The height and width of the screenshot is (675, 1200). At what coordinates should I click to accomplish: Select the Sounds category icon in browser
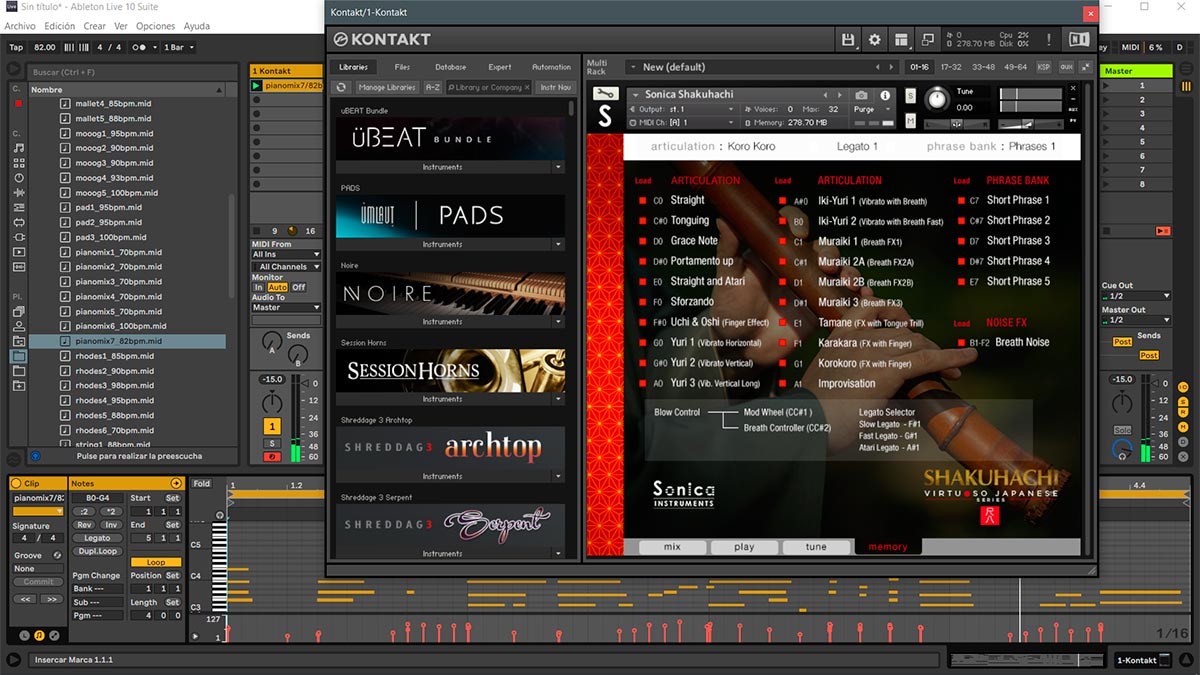19,147
